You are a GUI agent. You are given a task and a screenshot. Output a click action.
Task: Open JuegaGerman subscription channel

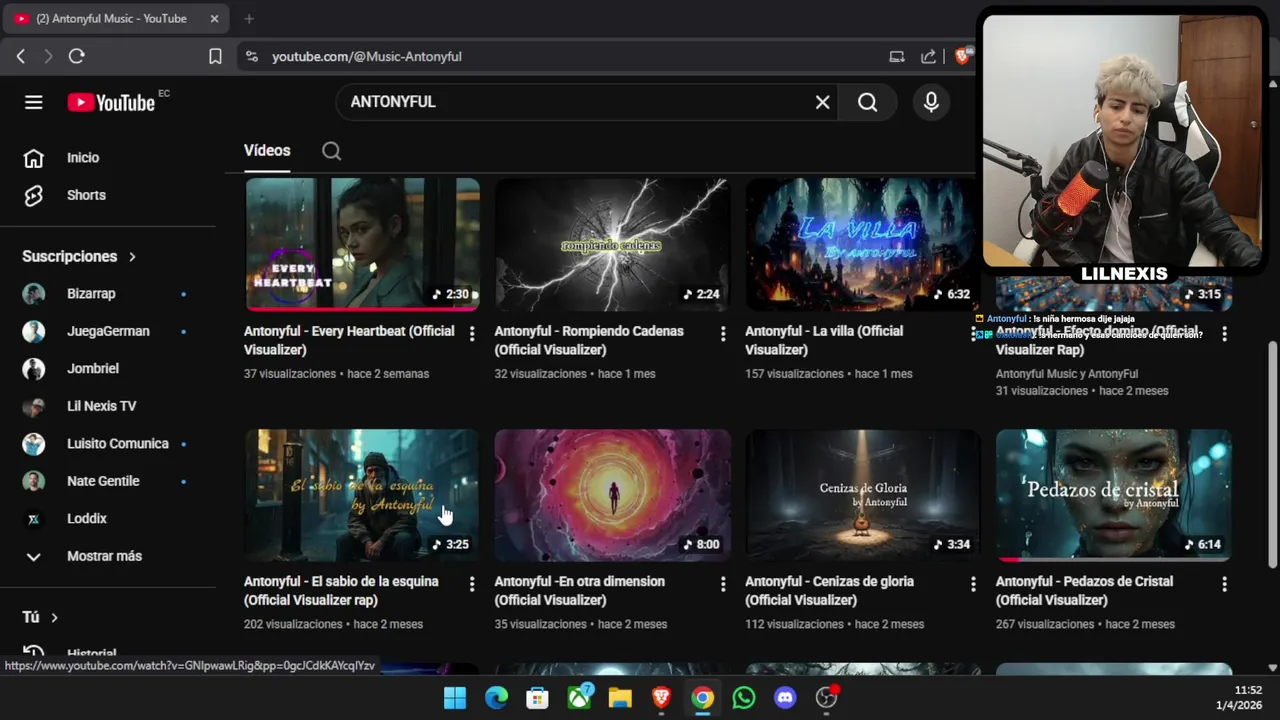tap(108, 331)
